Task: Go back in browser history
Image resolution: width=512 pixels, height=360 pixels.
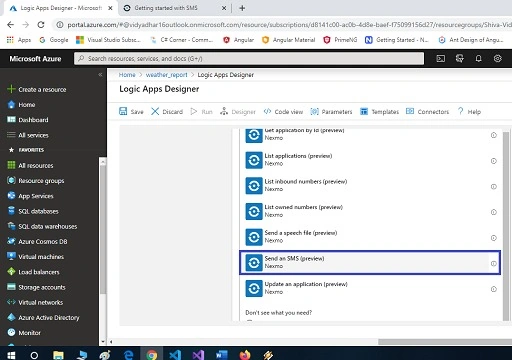Action: 11,25
